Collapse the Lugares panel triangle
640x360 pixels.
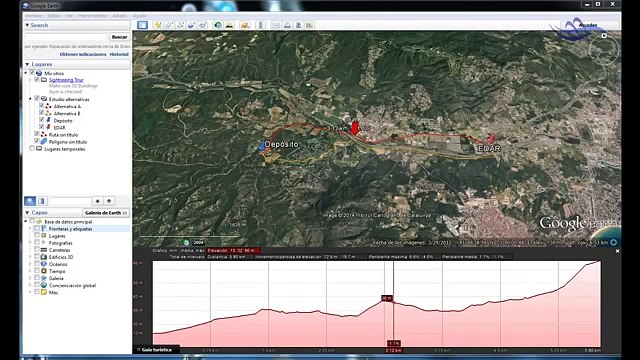[x=27, y=64]
